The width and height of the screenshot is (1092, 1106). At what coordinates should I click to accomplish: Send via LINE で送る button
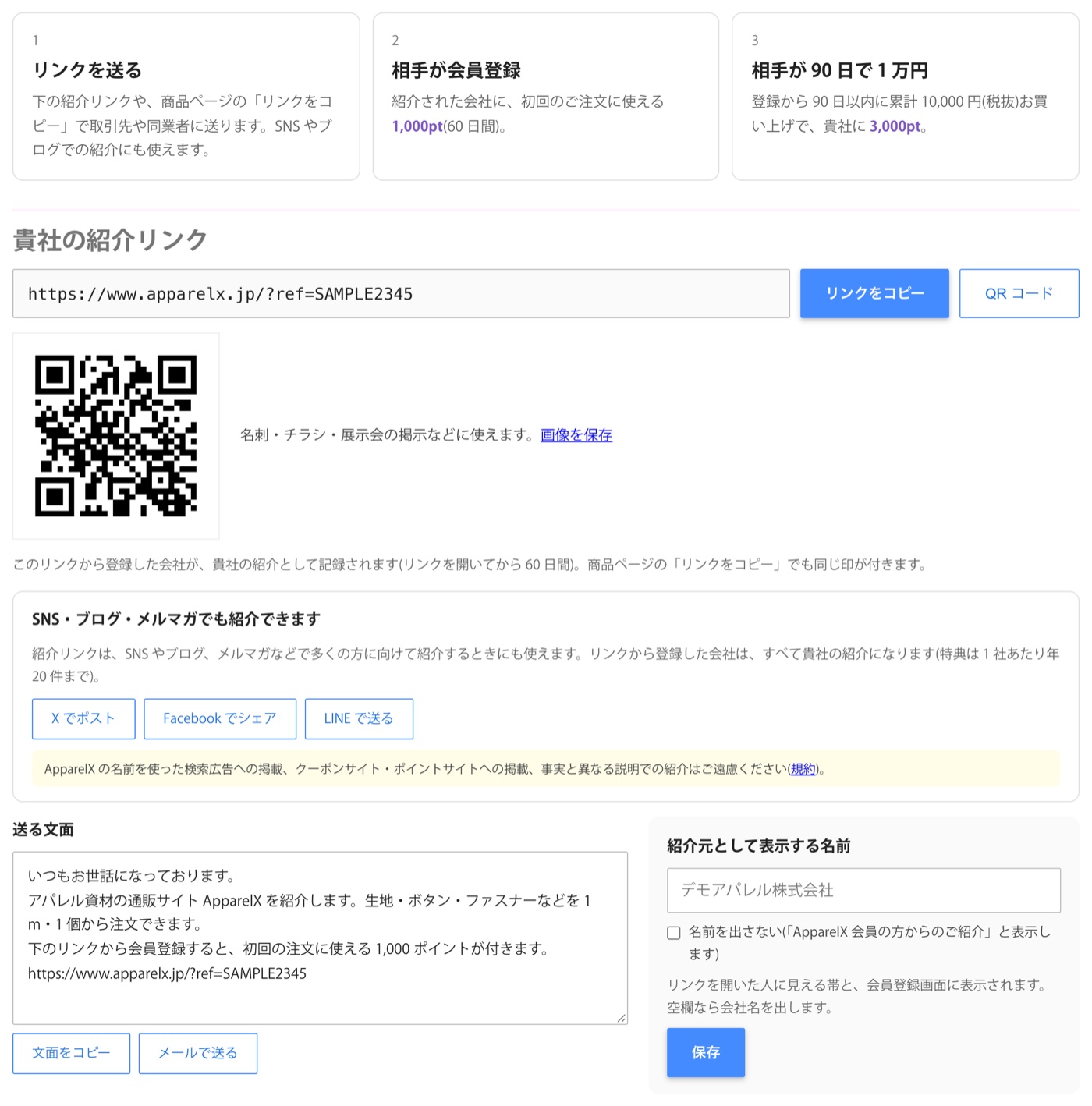359,718
